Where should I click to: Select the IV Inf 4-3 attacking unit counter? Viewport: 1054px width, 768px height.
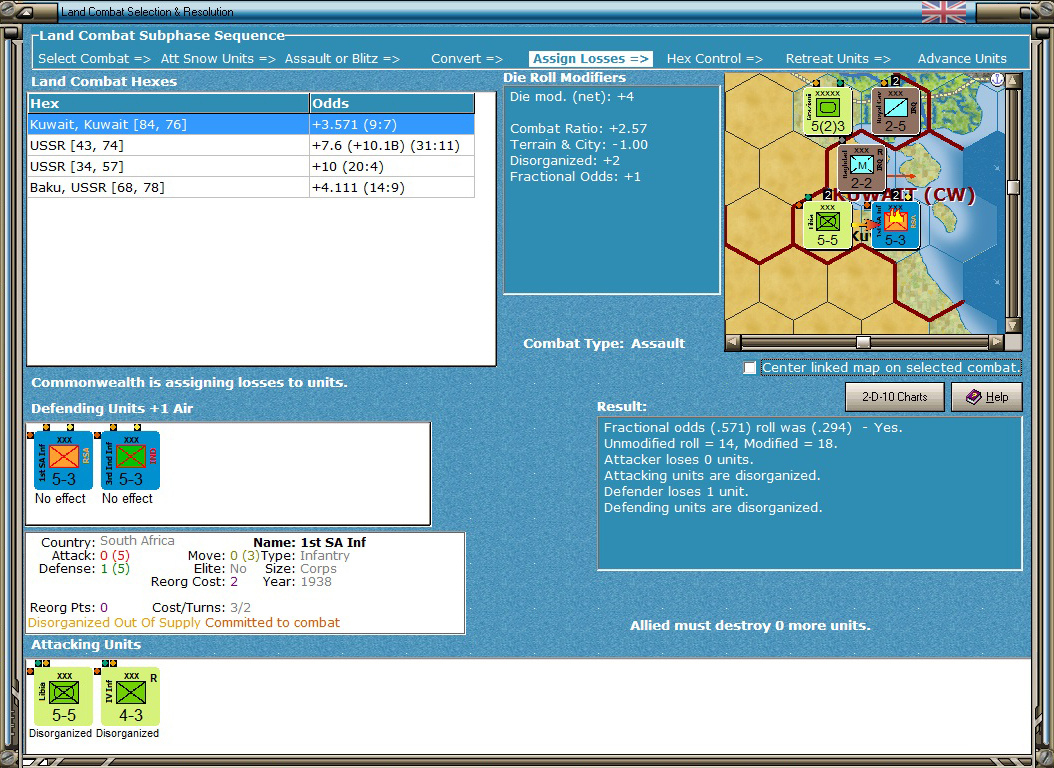[x=130, y=696]
